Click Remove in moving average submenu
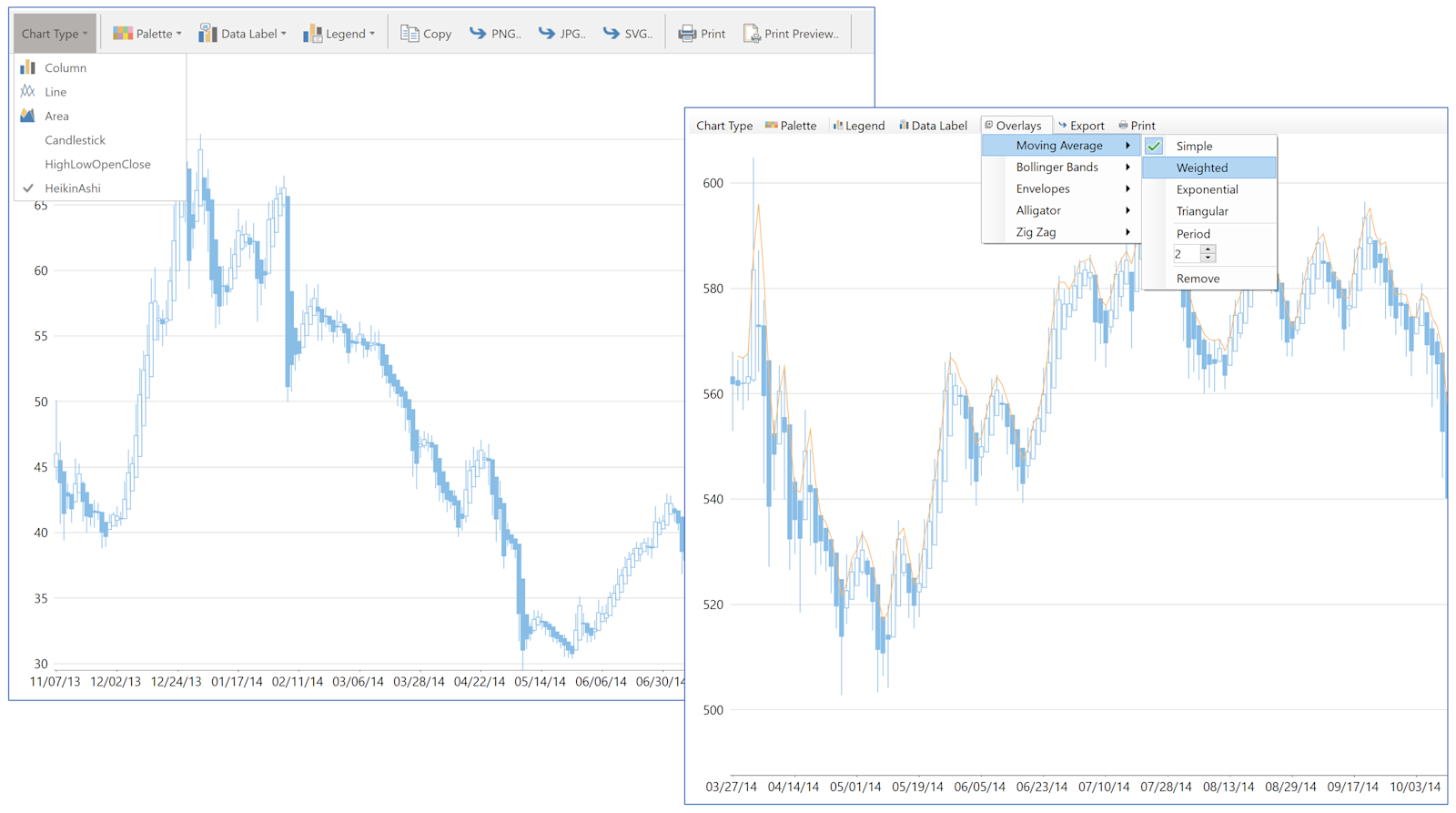 click(x=1198, y=279)
